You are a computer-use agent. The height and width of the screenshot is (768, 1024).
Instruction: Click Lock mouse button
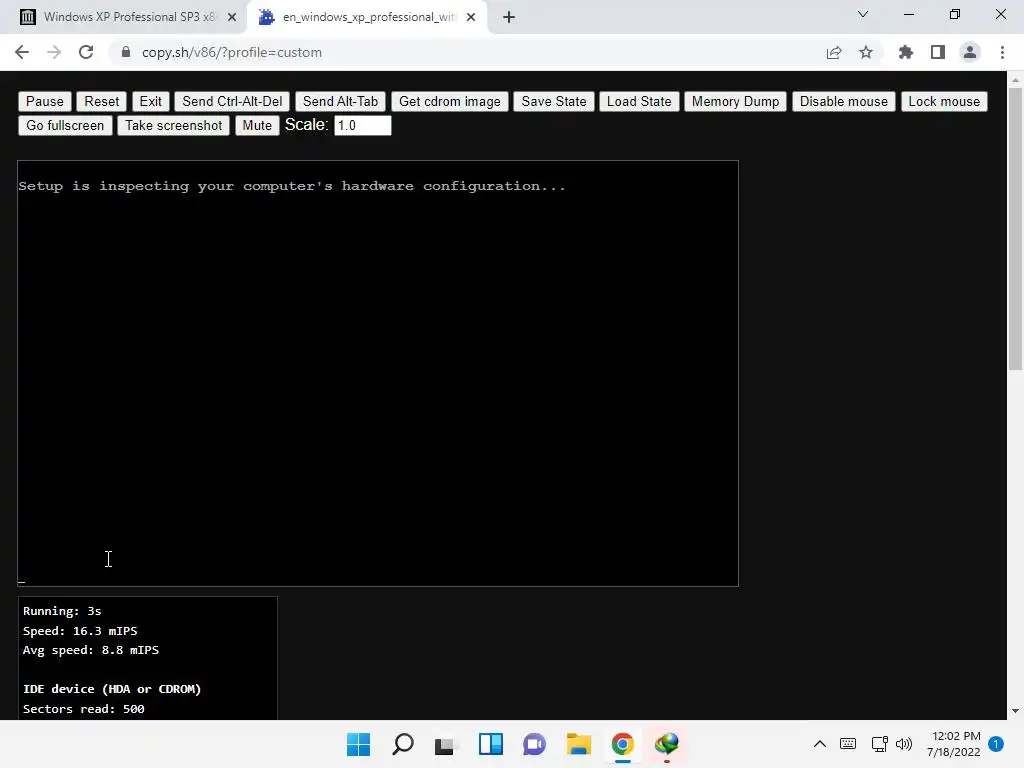point(944,101)
